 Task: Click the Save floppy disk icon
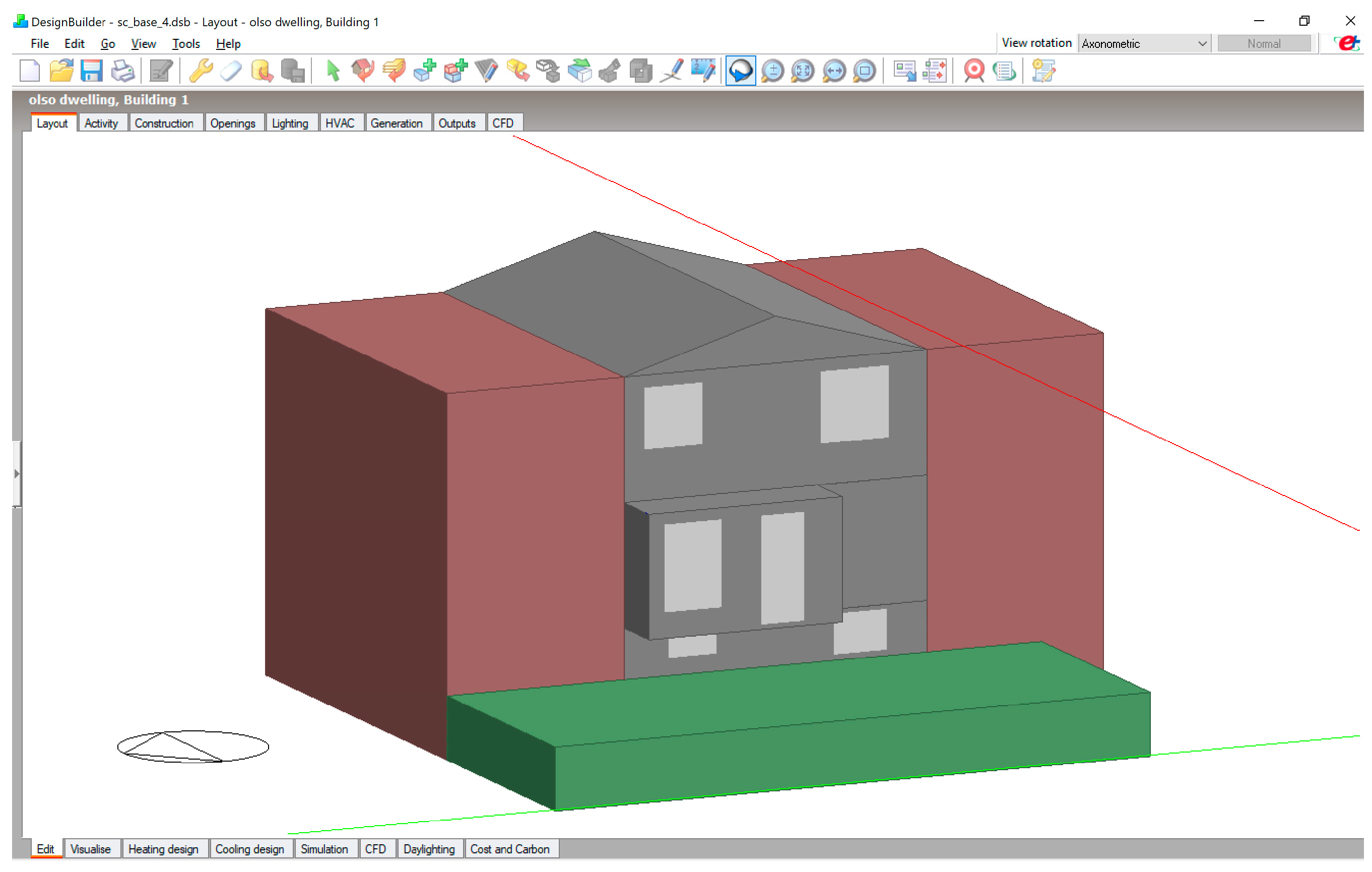[91, 71]
